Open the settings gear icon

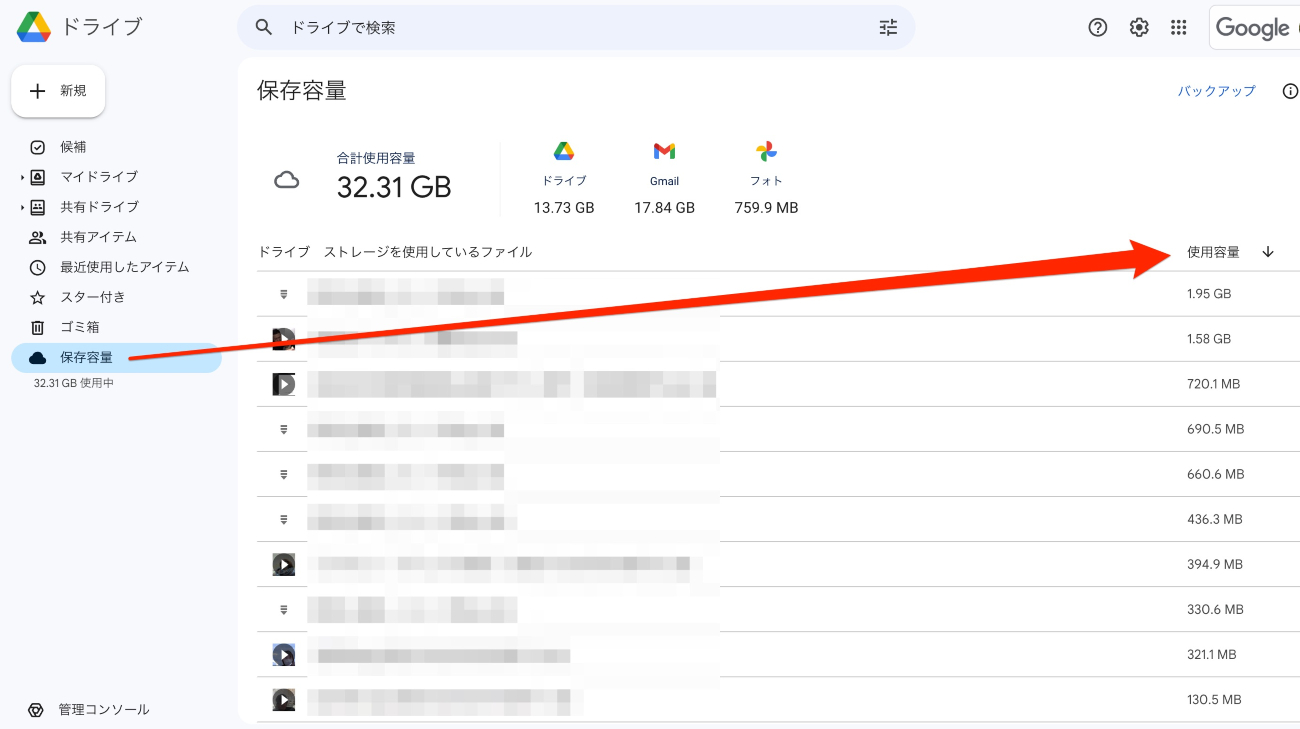click(1138, 27)
